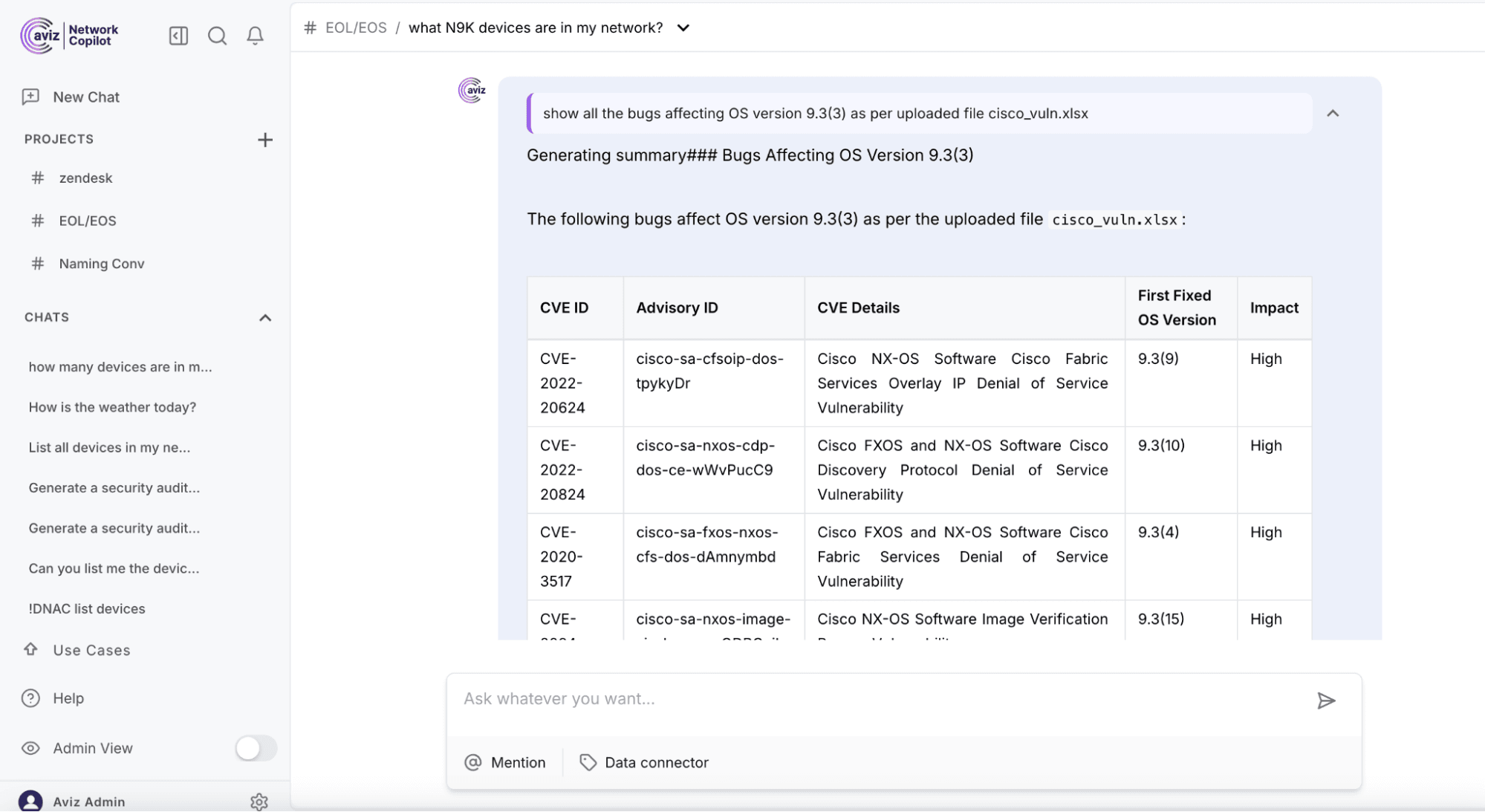Send the message with the send arrow

pos(1327,700)
